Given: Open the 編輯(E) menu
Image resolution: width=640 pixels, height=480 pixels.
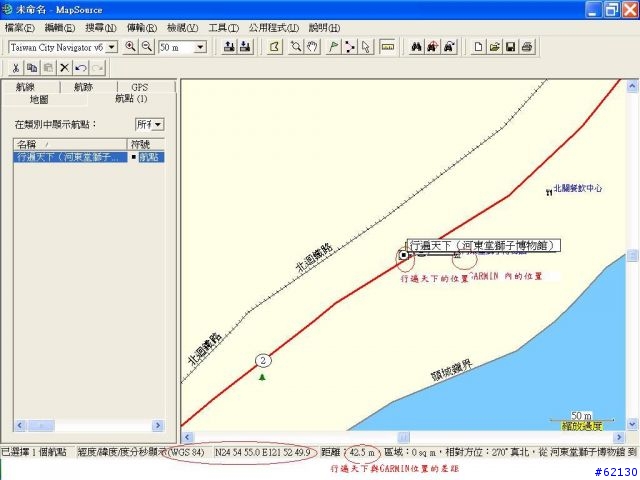Looking at the screenshot, I should coord(60,28).
